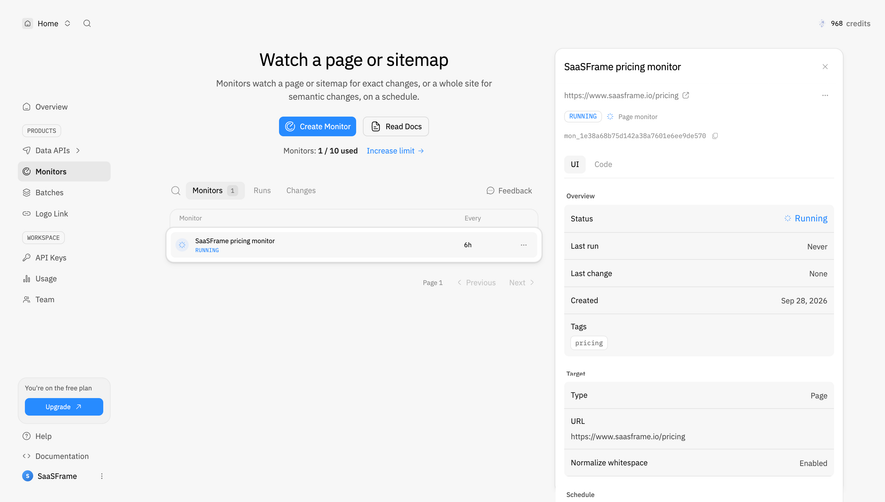Click the URL value under Target
Viewport: 885px width, 502px height.
628,436
